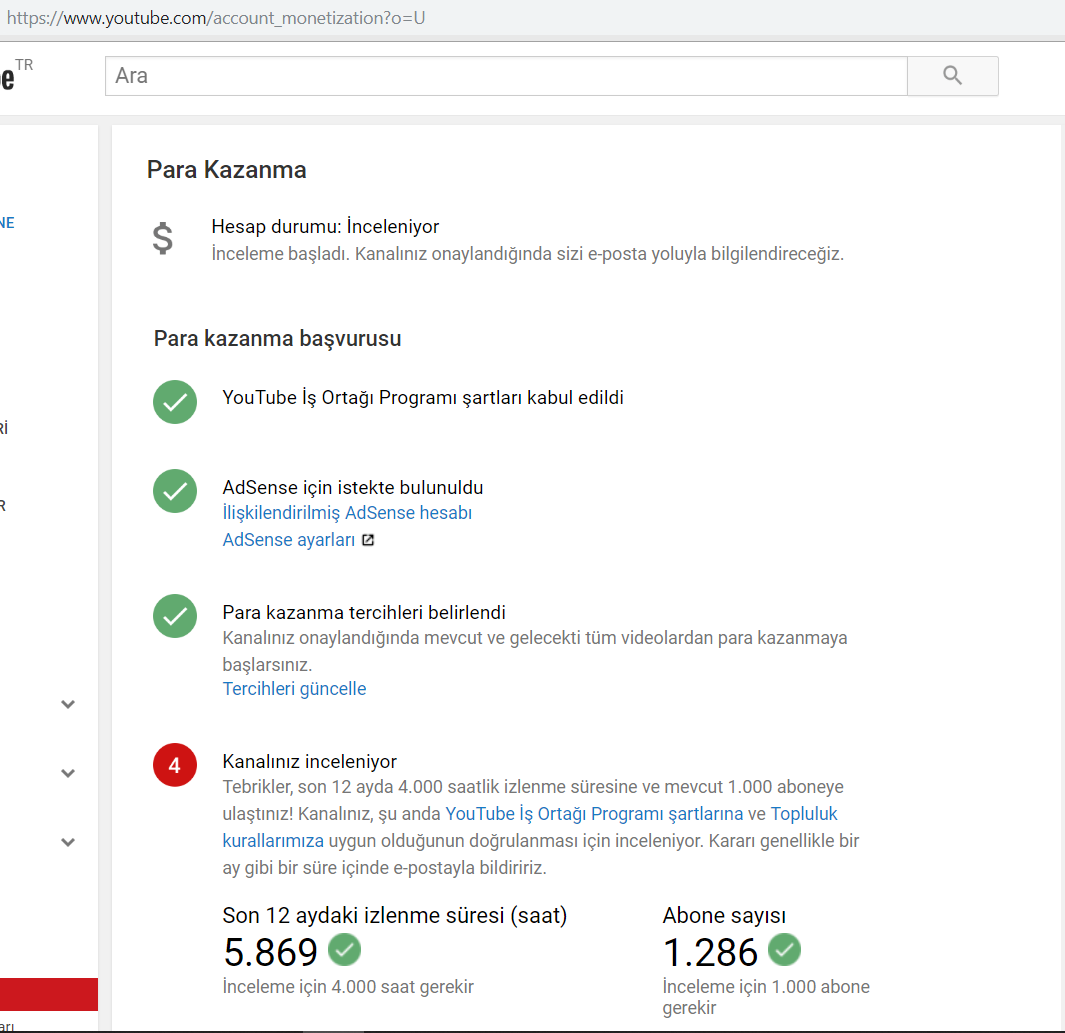Viewport: 1065px width, 1033px height.
Task: Click green checkmark beside AdSense için istekte bulunuldu
Action: pos(175,491)
